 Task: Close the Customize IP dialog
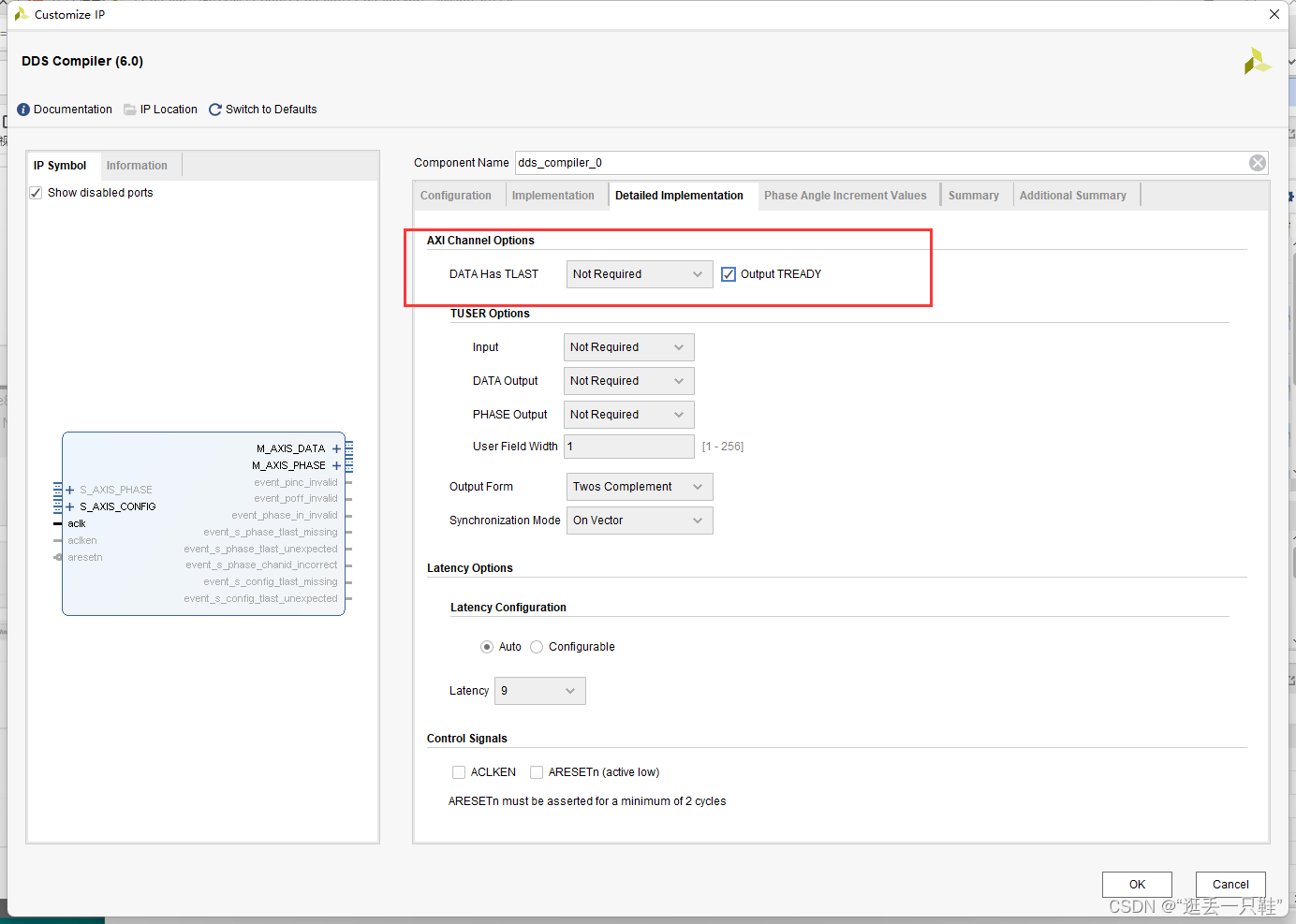[x=1274, y=14]
